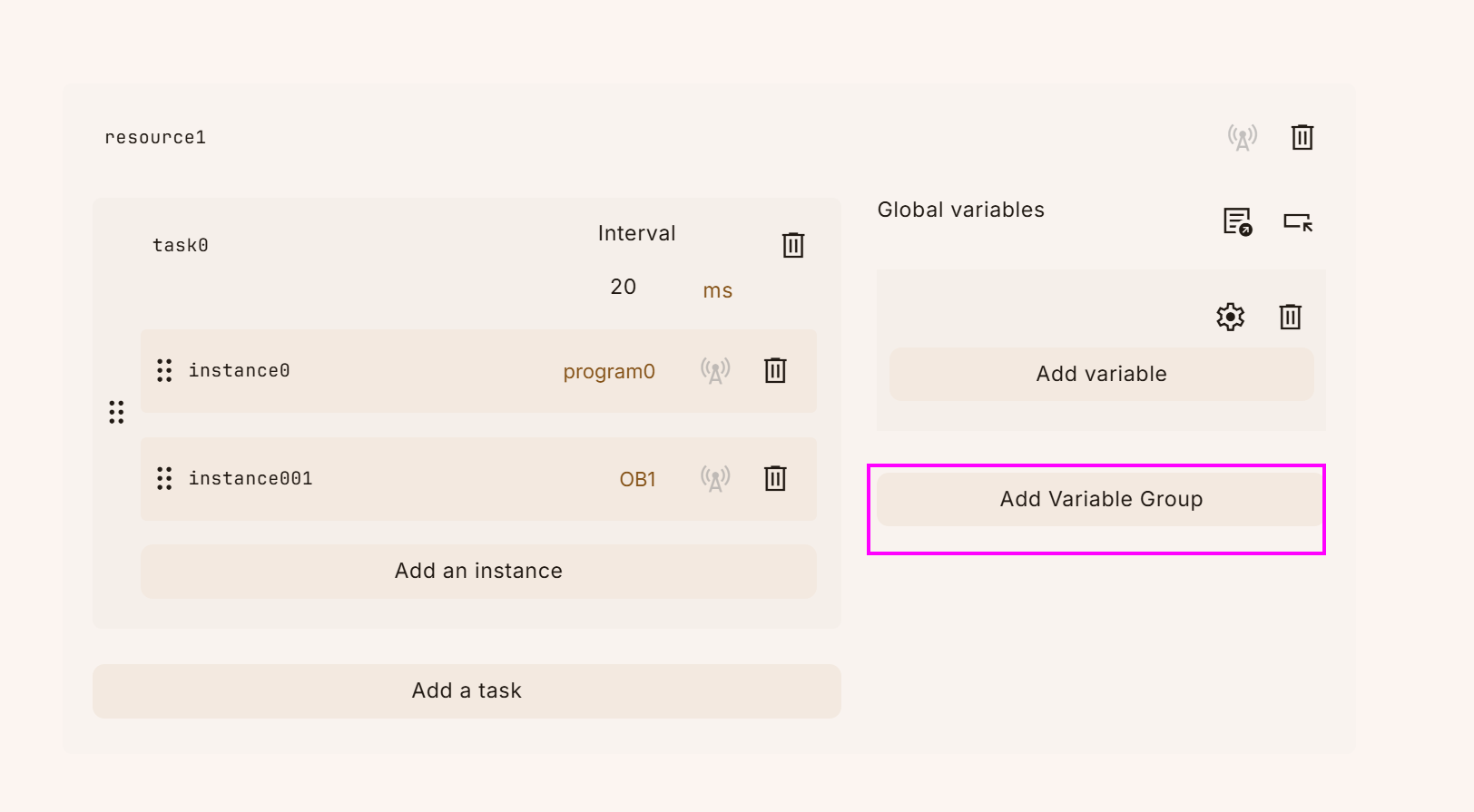Delete task0 using trash icon

pos(793,245)
